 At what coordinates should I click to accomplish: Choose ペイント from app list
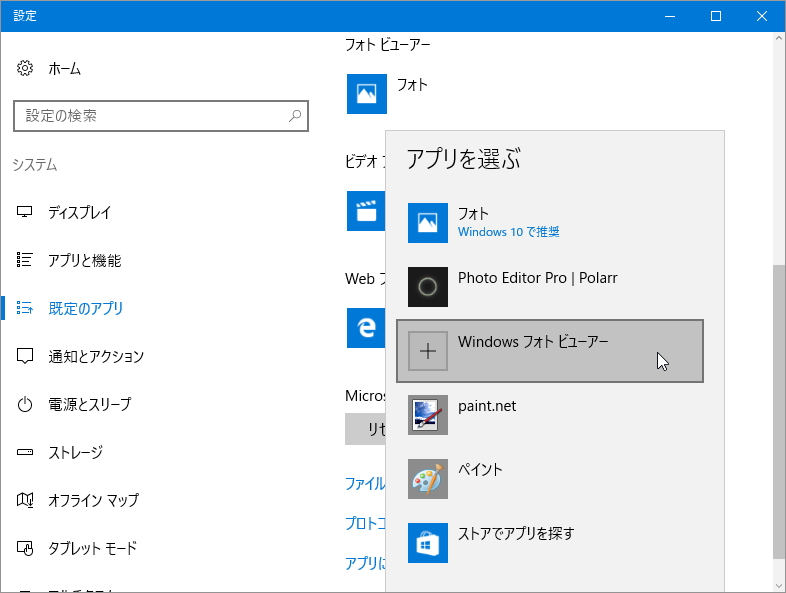[550, 479]
